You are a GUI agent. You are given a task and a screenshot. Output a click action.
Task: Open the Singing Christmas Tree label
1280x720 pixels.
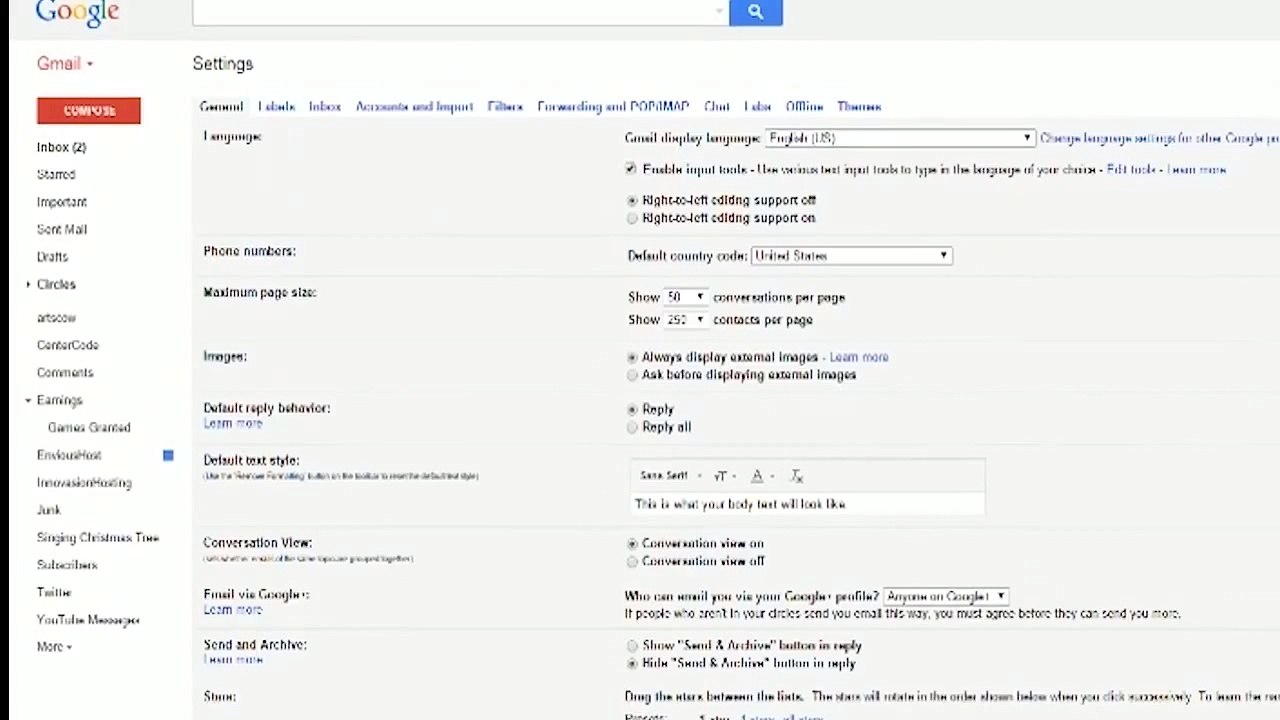point(98,538)
